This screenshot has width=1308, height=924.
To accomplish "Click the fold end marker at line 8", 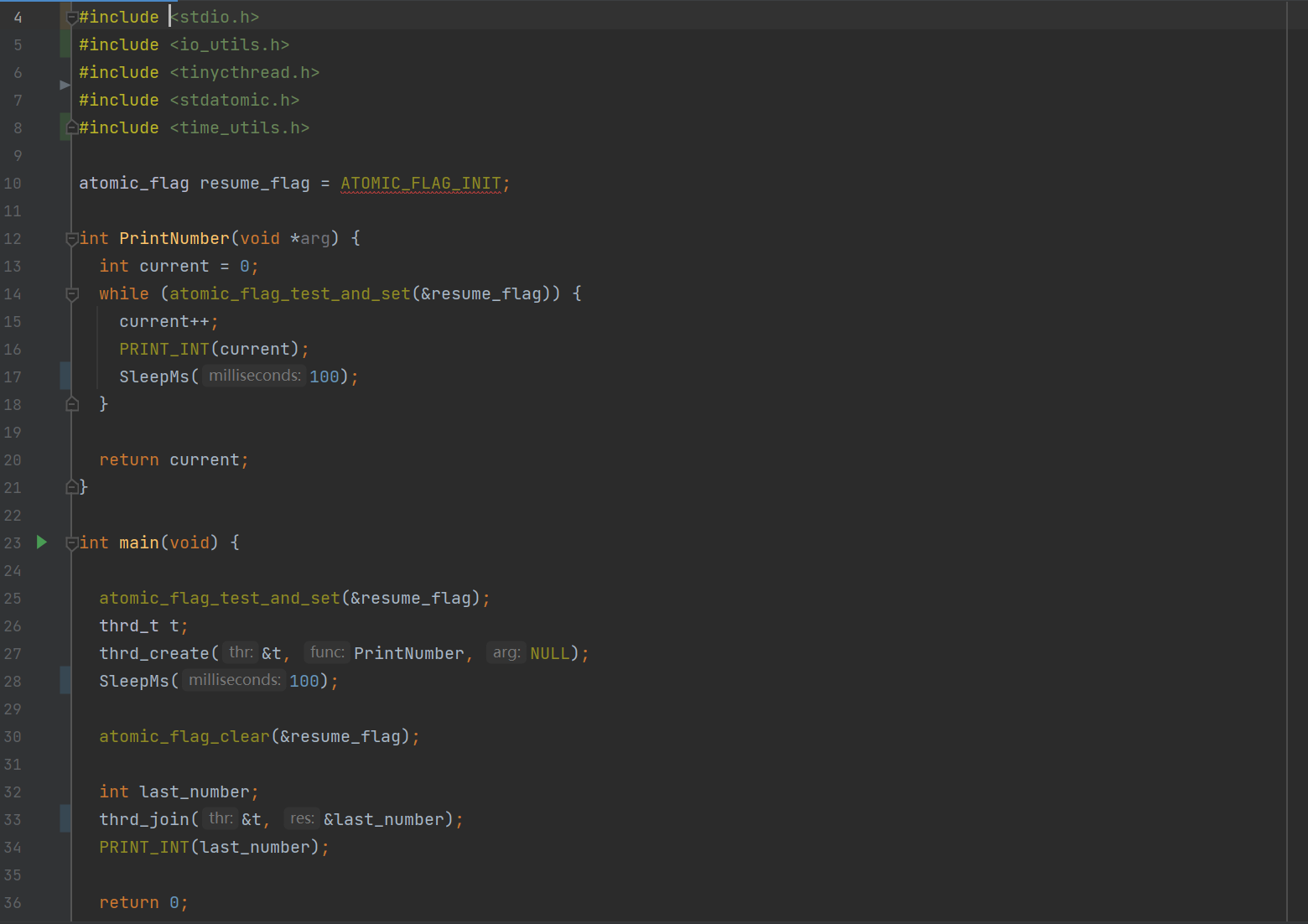I will pyautogui.click(x=72, y=127).
